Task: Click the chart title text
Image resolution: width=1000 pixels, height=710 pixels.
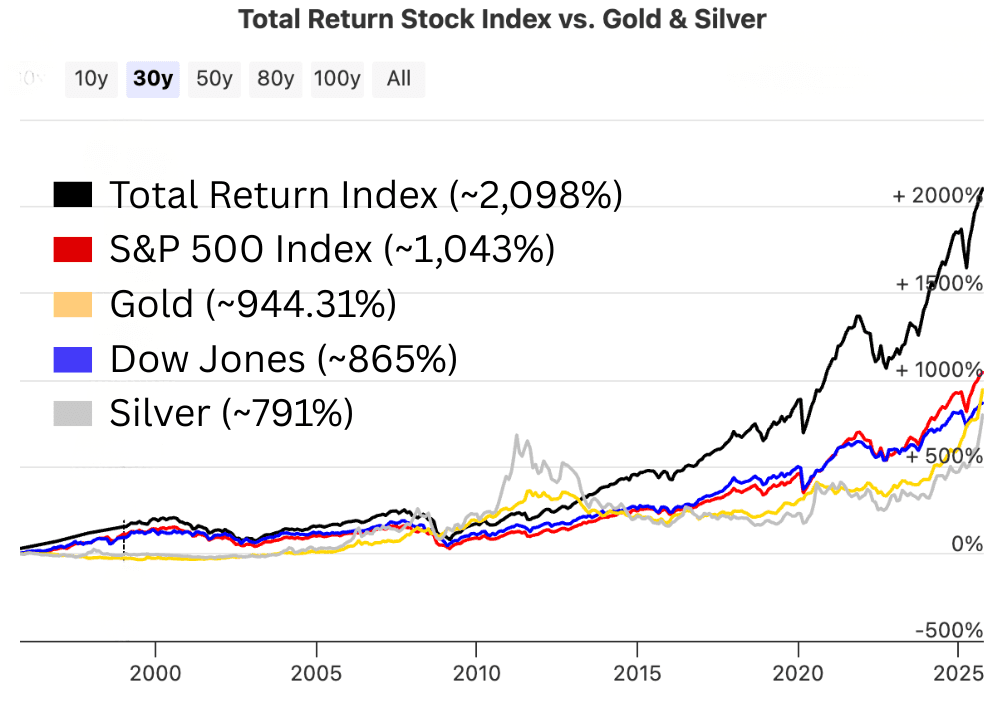Action: click(x=501, y=19)
